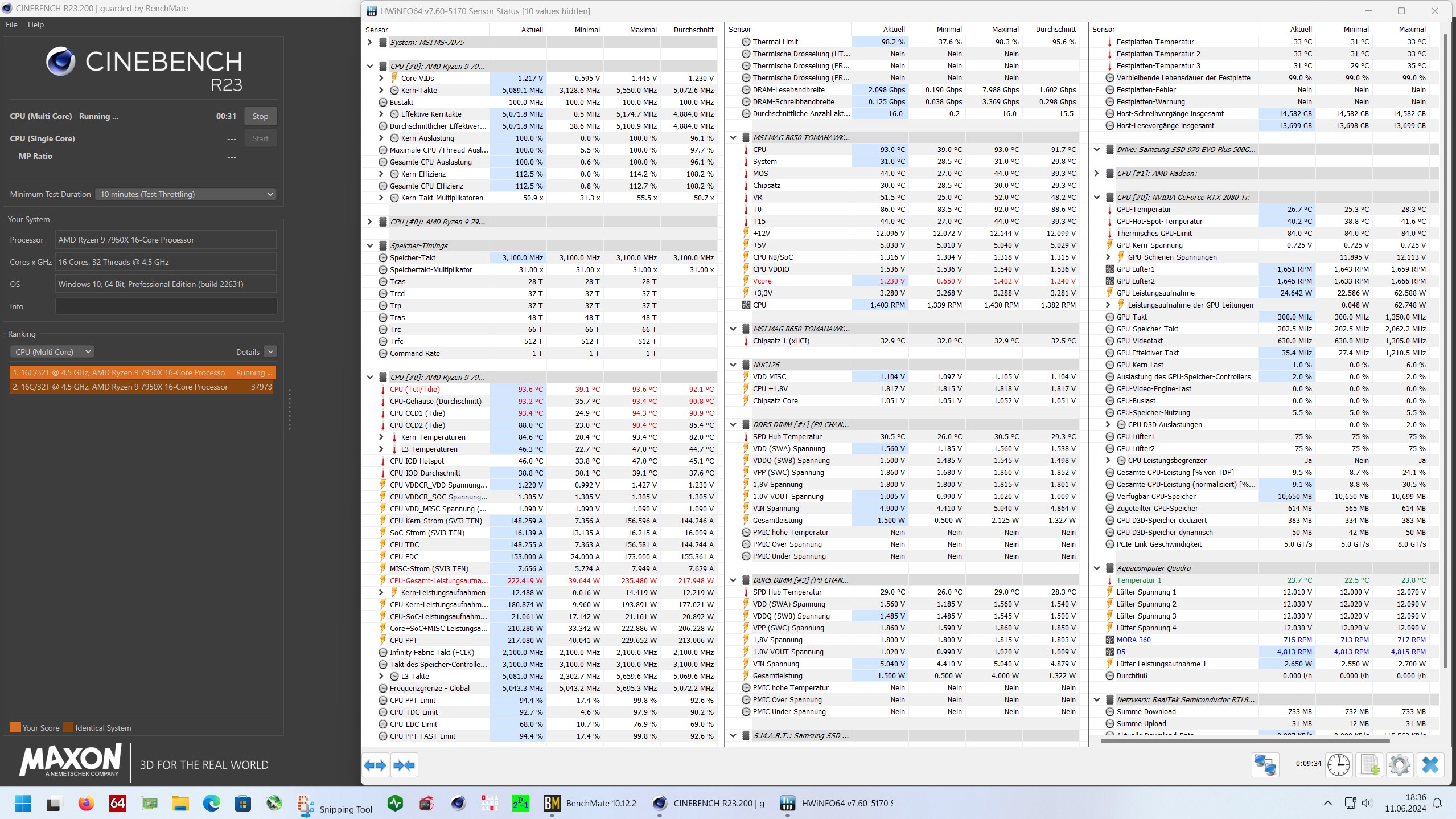The width and height of the screenshot is (1456, 819).
Task: Expand the Core VIDs sensor row
Action: click(381, 78)
